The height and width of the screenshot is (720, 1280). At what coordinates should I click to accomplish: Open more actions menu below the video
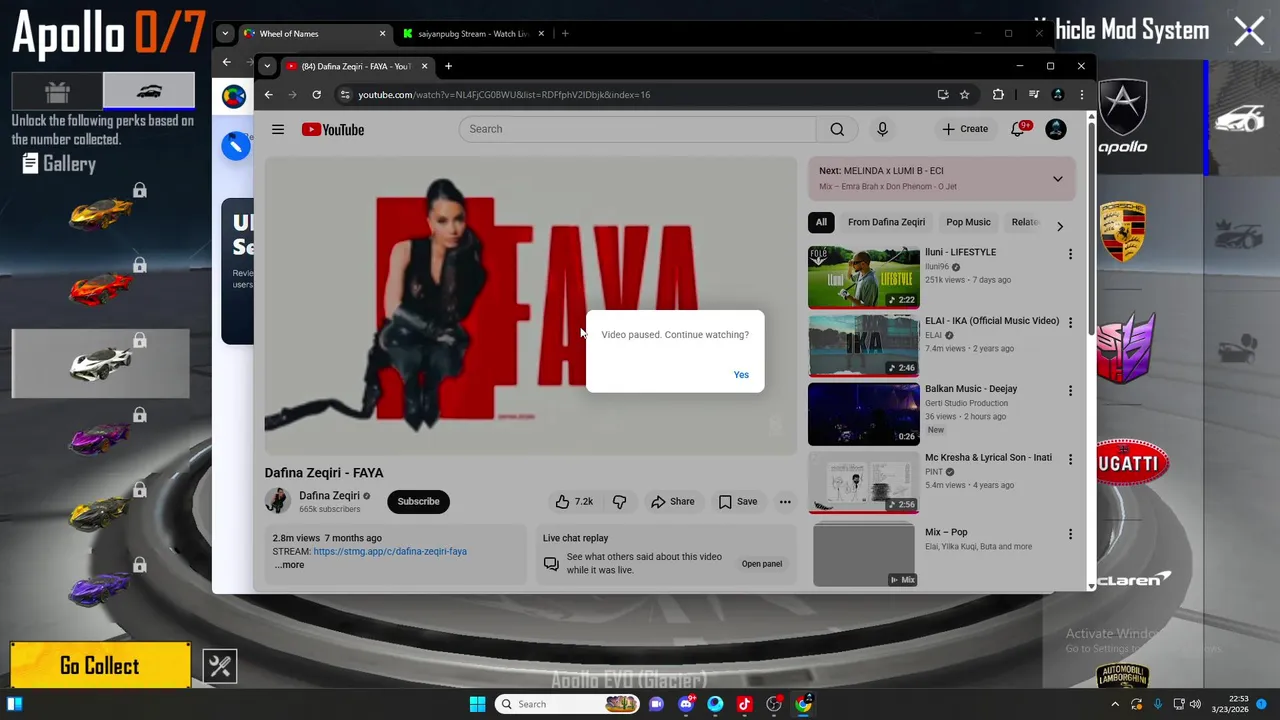click(785, 501)
